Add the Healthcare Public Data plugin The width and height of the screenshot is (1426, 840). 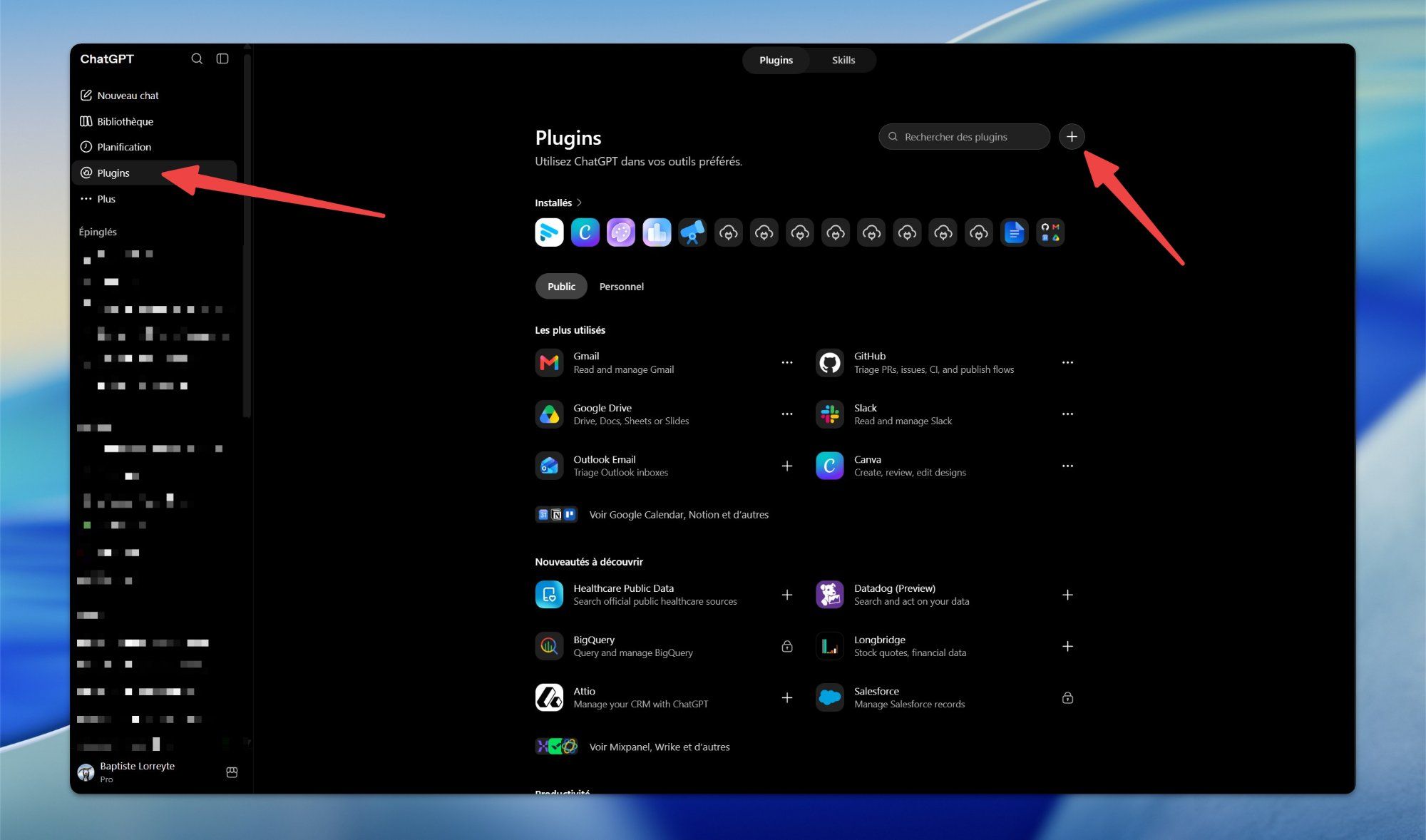click(x=786, y=595)
